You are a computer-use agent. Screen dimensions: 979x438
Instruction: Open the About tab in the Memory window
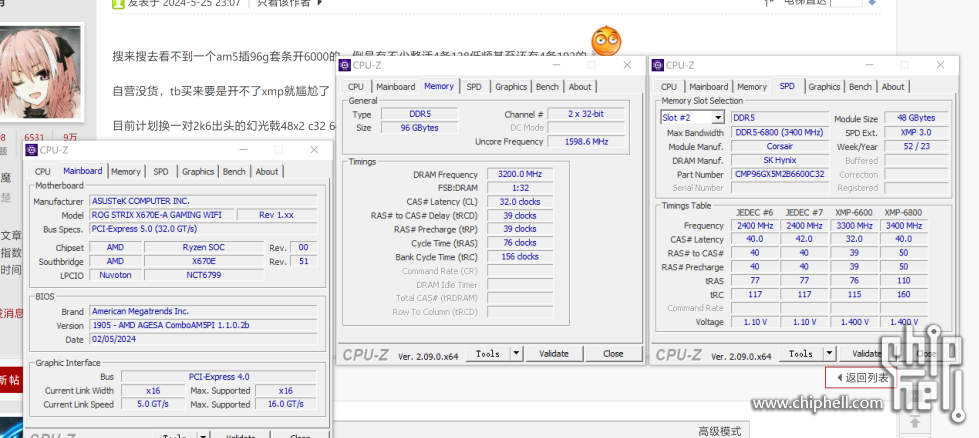point(580,87)
